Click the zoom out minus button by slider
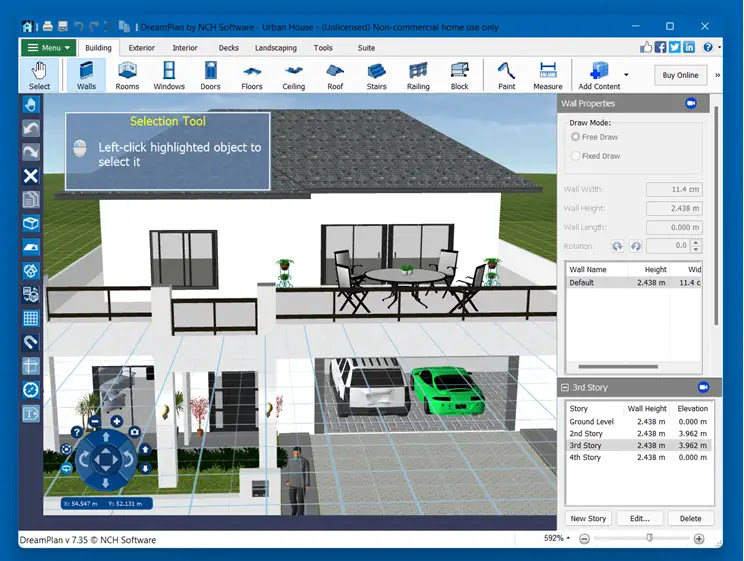744x561 pixels. (x=585, y=538)
